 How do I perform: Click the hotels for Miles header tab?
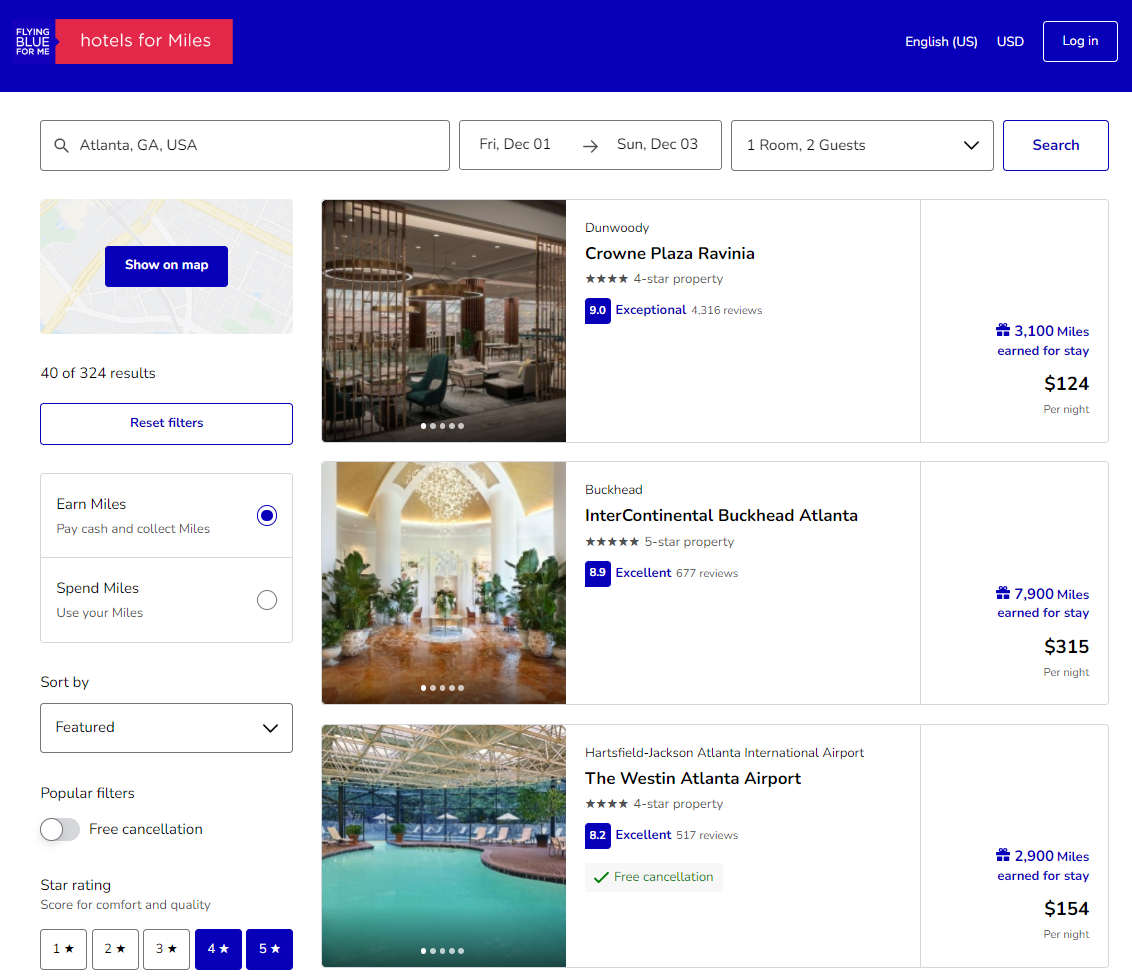[x=144, y=41]
